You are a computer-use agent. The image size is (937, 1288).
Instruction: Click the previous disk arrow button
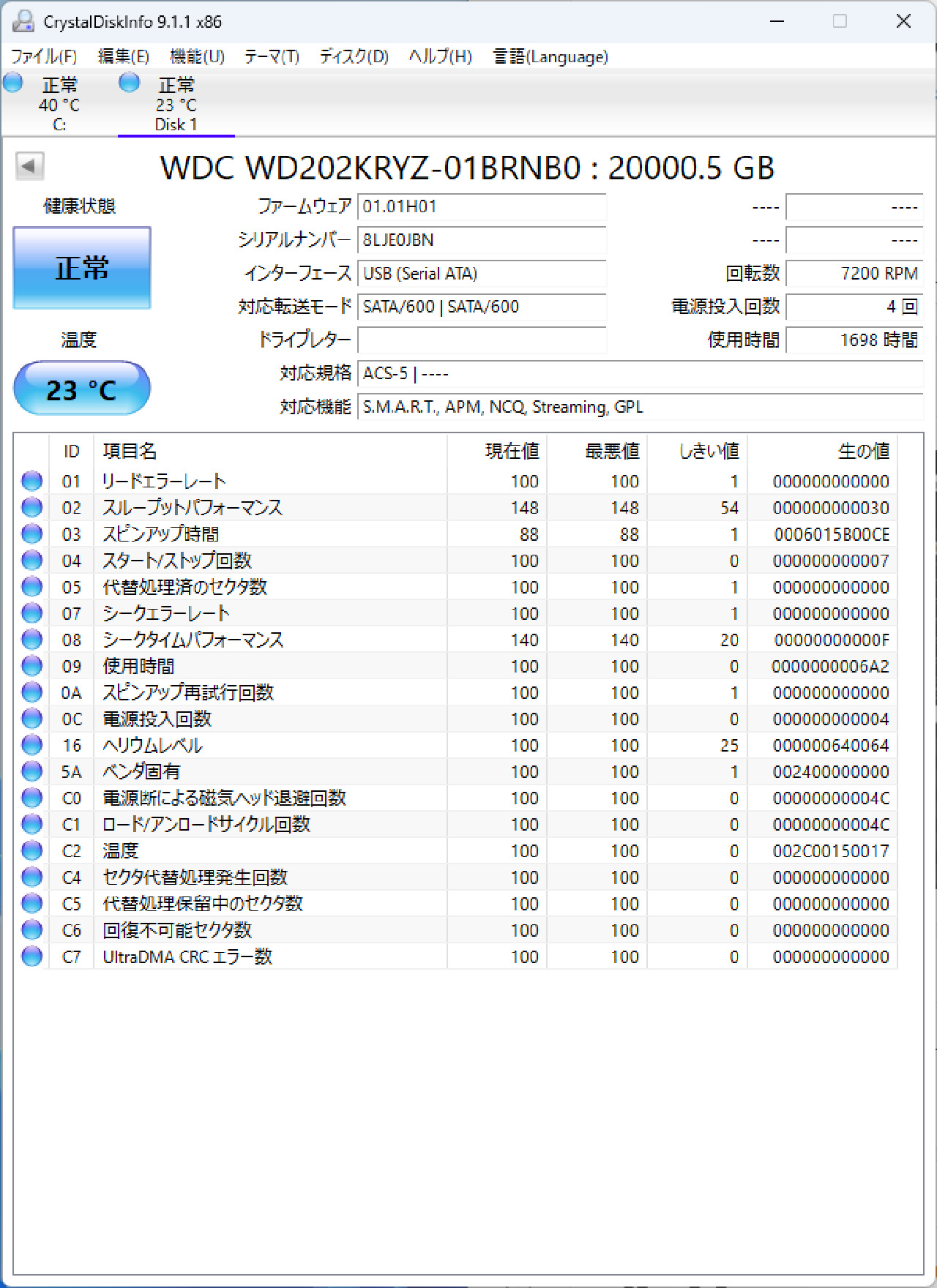point(30,166)
